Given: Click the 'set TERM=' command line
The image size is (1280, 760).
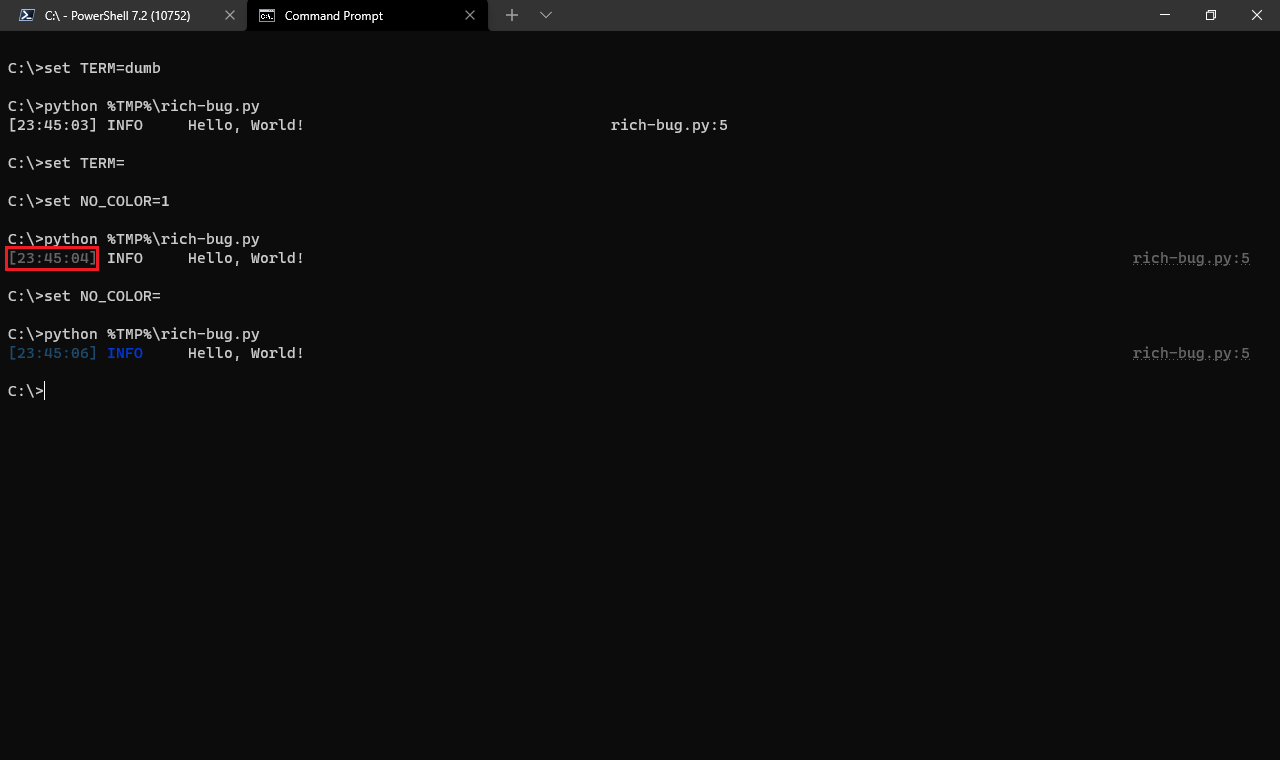Looking at the screenshot, I should (66, 163).
